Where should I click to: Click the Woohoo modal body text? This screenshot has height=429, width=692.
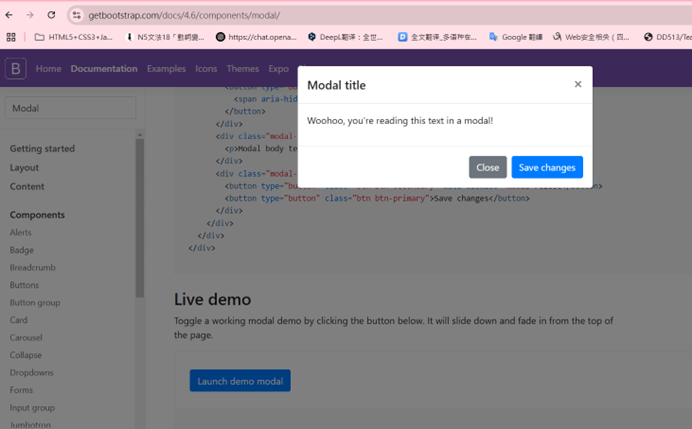(400, 120)
